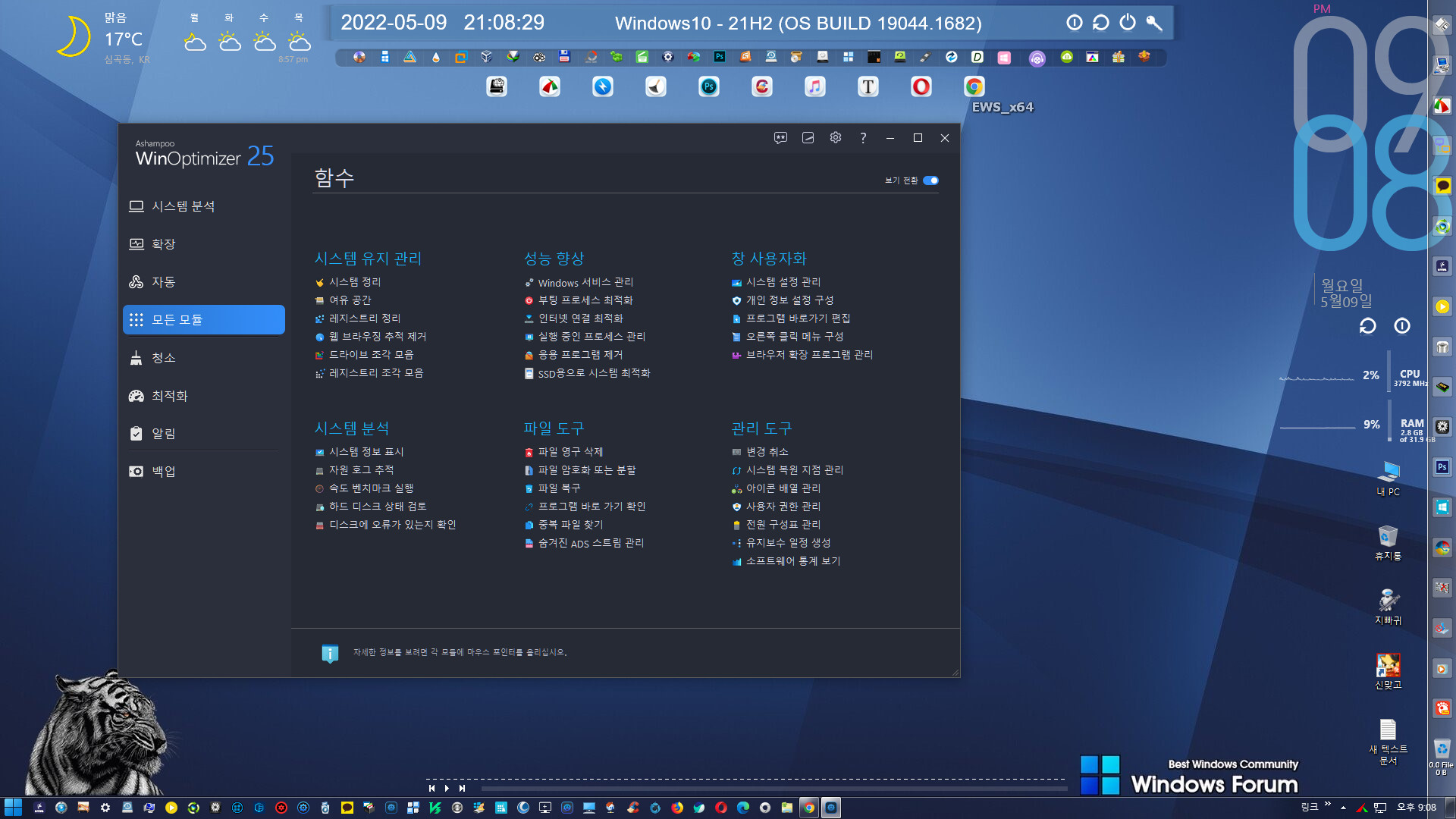1456x819 pixels.
Task: Open 내 PC desktop icon
Action: click(x=1388, y=478)
